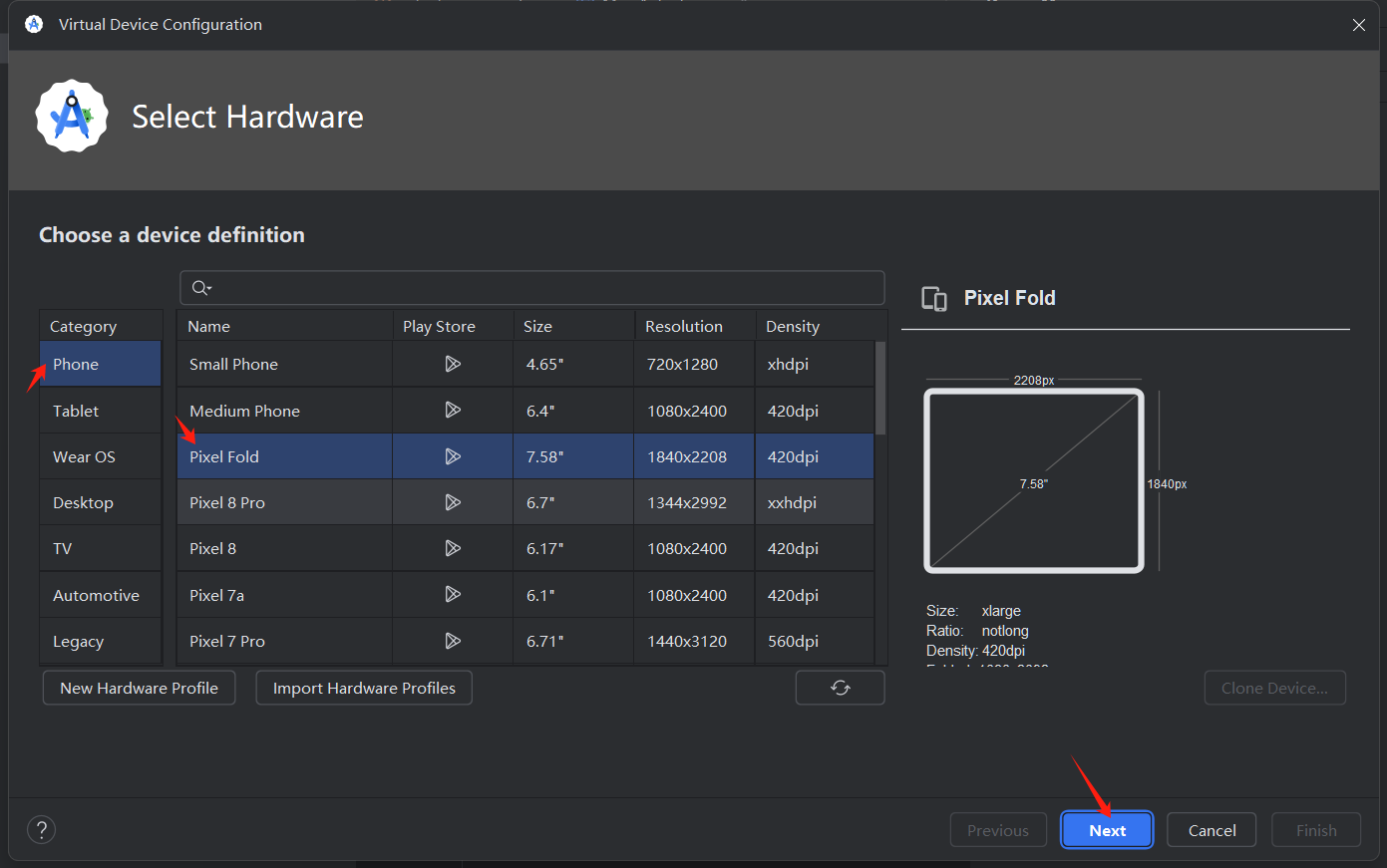The width and height of the screenshot is (1387, 868).
Task: Select the Medium Phone device row
Action: click(x=525, y=411)
